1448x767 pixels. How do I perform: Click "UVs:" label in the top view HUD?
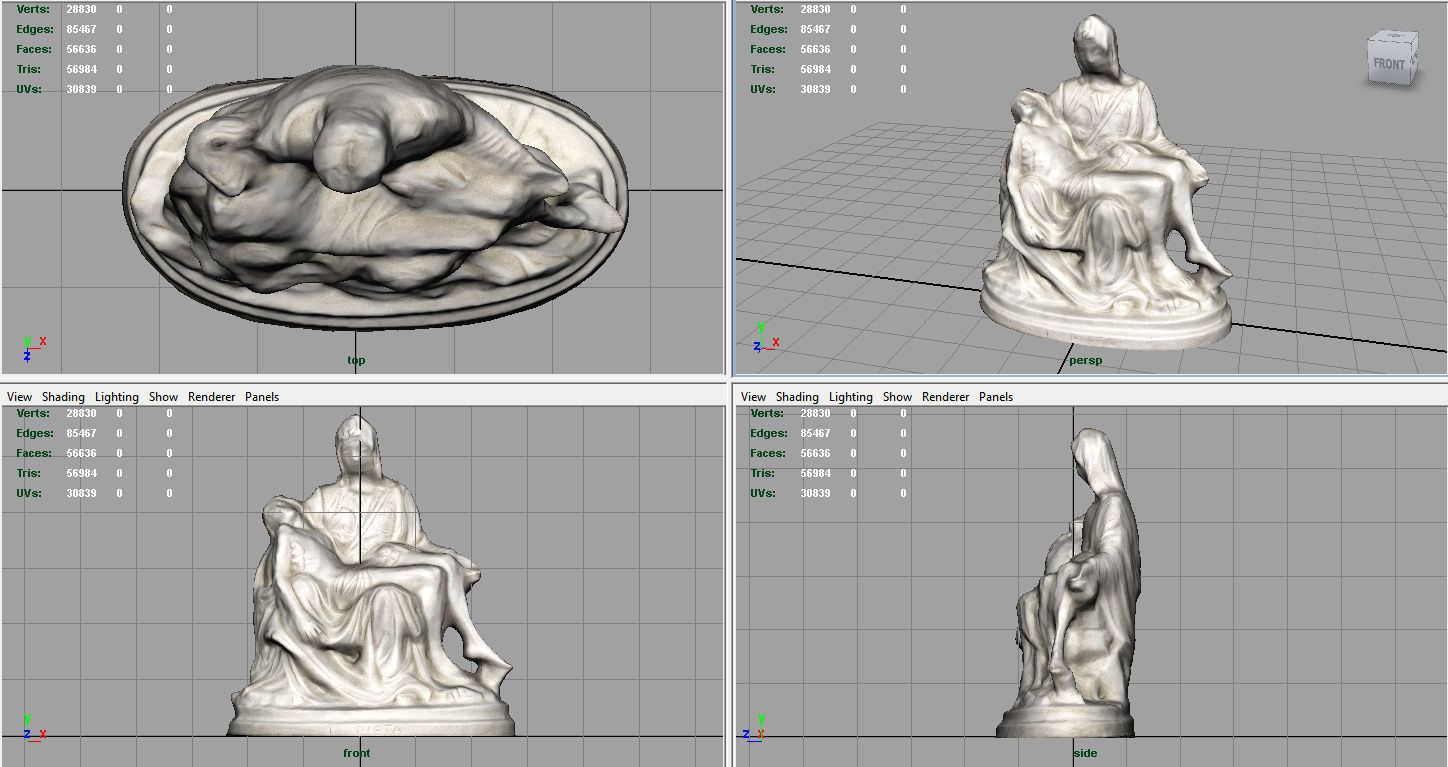(29, 89)
